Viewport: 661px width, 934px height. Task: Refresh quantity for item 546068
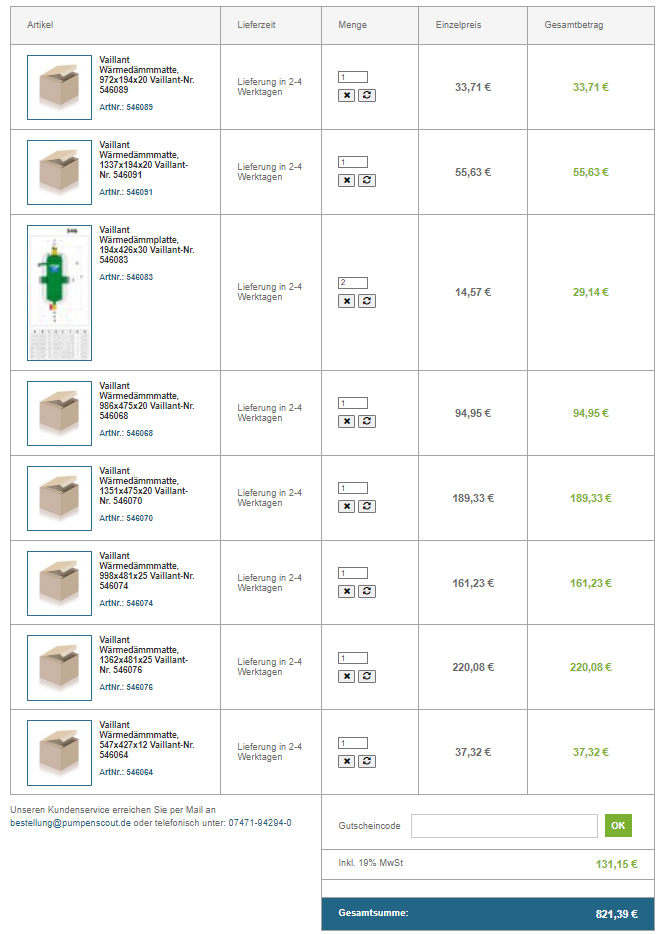coord(367,421)
